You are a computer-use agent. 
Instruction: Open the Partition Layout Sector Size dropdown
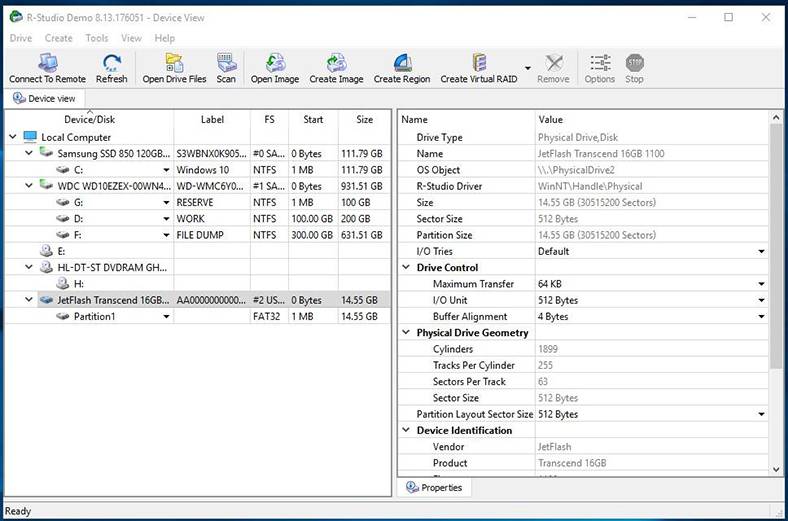pyautogui.click(x=761, y=414)
